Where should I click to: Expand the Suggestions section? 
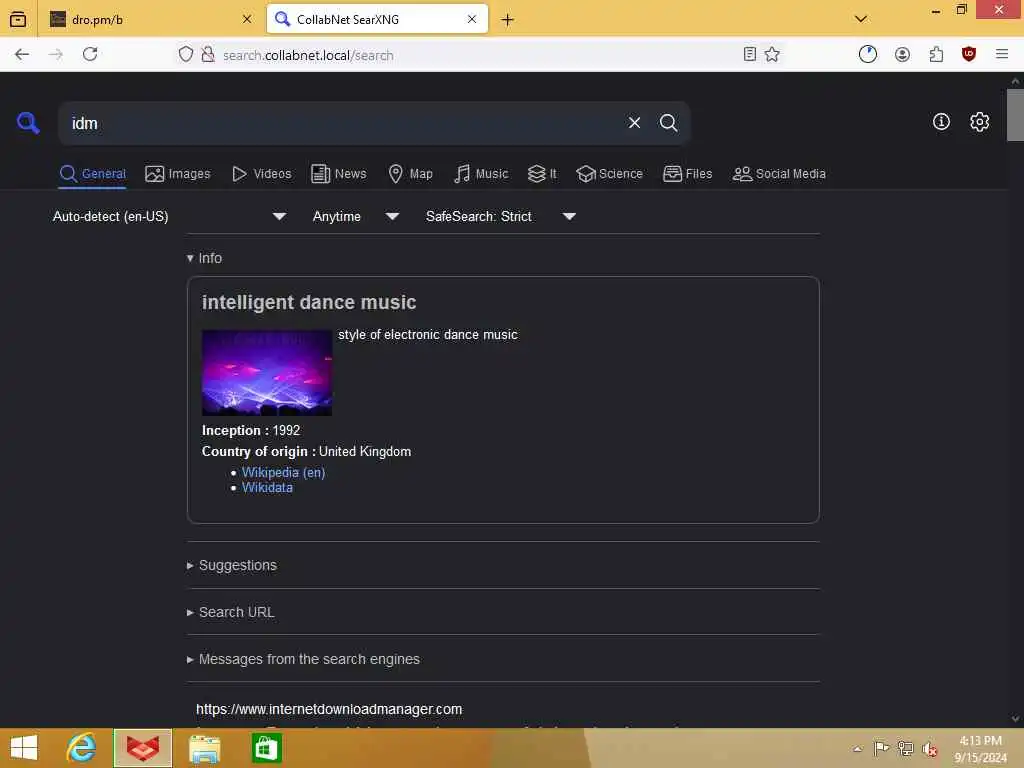232,566
